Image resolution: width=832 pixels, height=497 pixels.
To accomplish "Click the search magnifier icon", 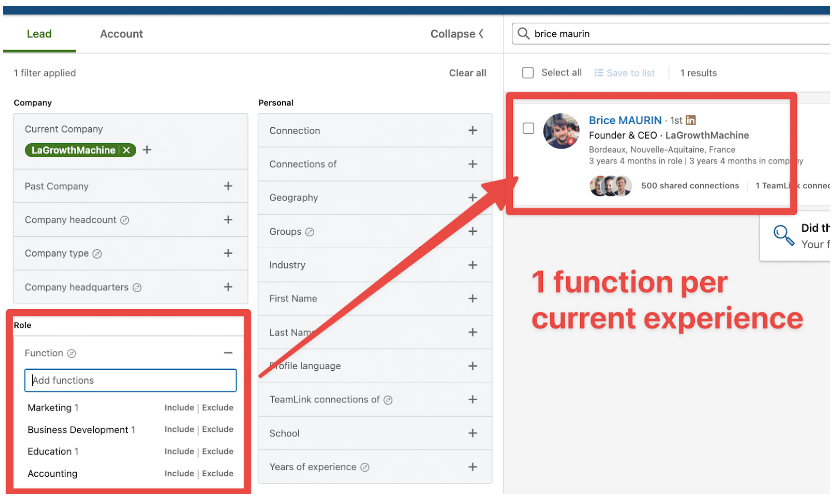I will pyautogui.click(x=523, y=34).
